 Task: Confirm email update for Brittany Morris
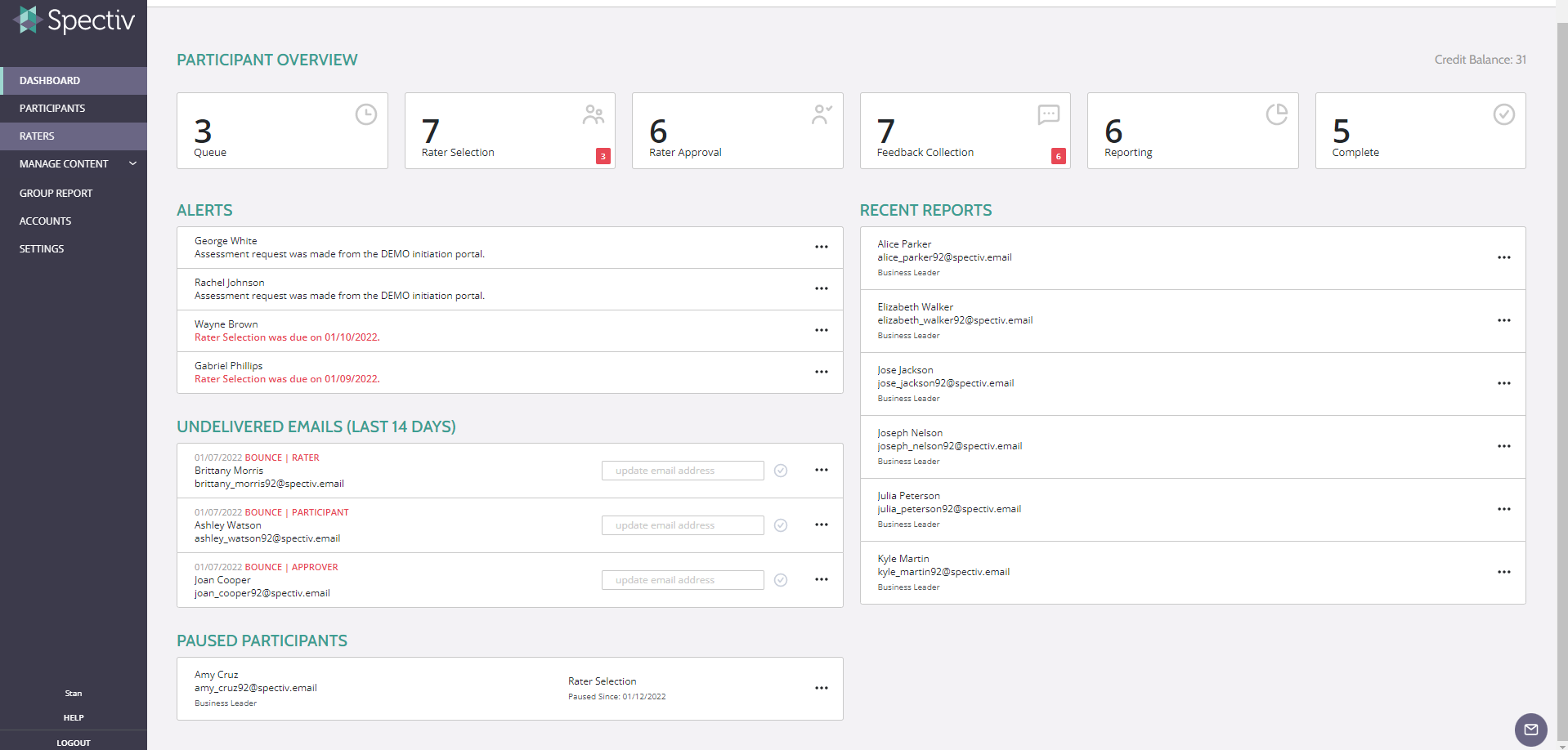780,471
